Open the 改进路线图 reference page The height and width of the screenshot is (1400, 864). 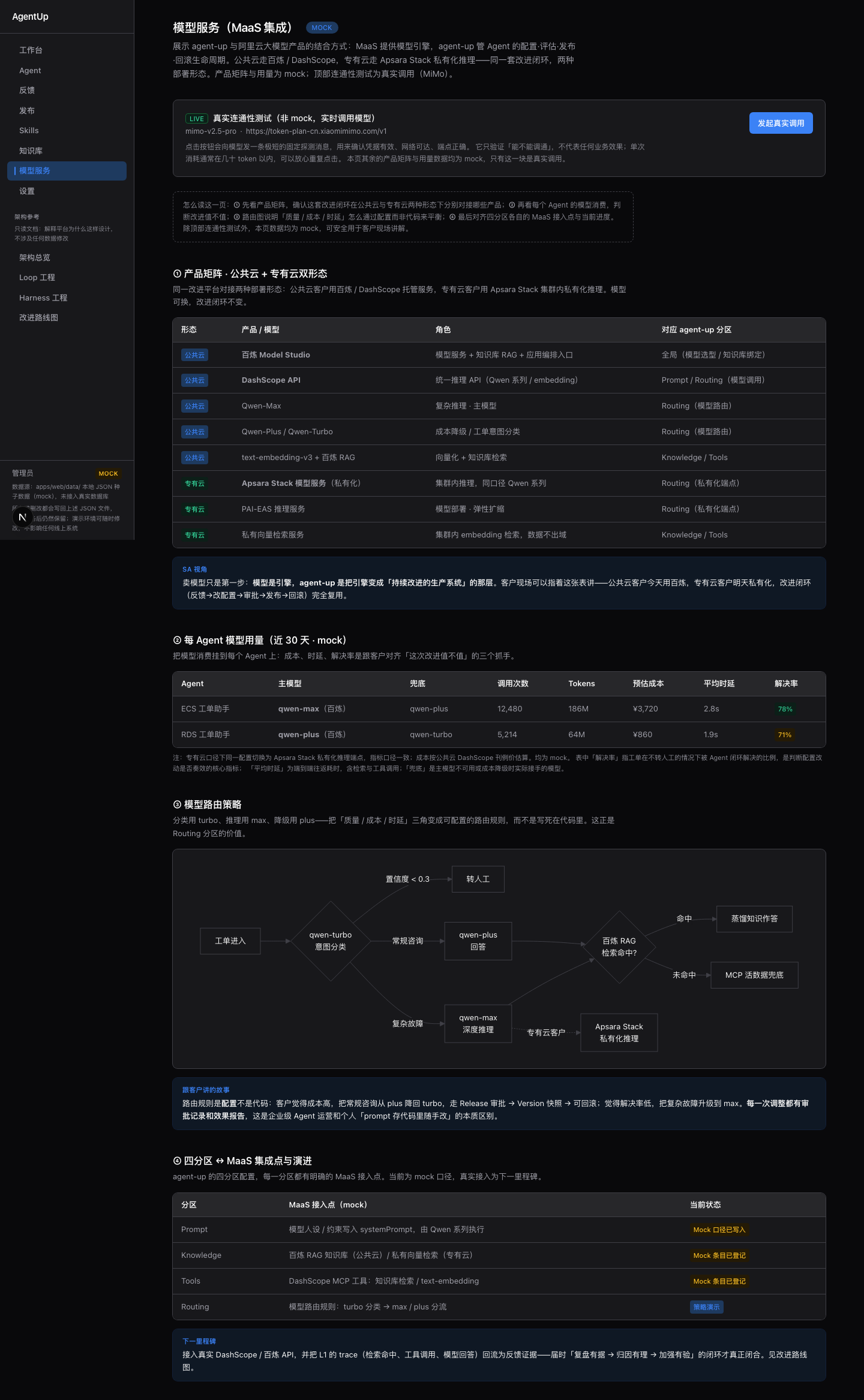coord(67,318)
